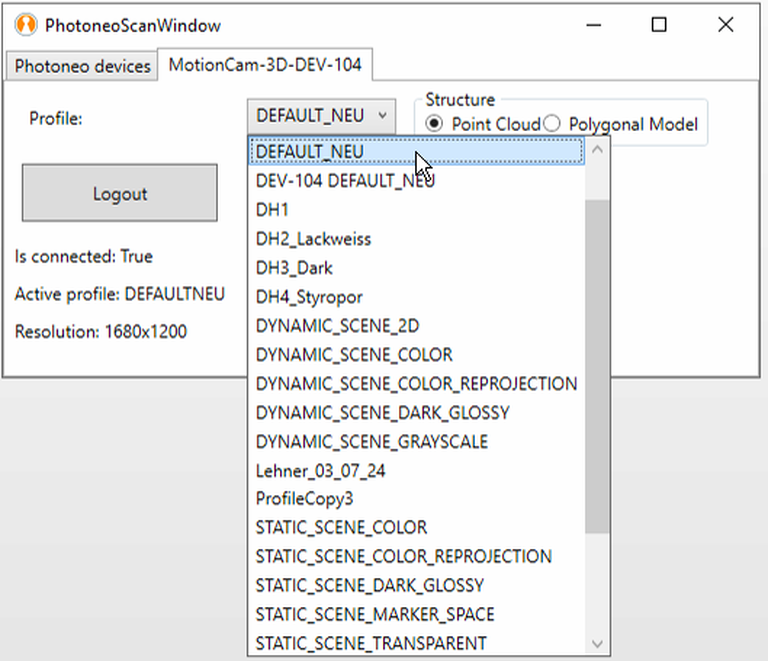The width and height of the screenshot is (768, 661).
Task: Click the 'Profile:' label
Action: click(56, 118)
